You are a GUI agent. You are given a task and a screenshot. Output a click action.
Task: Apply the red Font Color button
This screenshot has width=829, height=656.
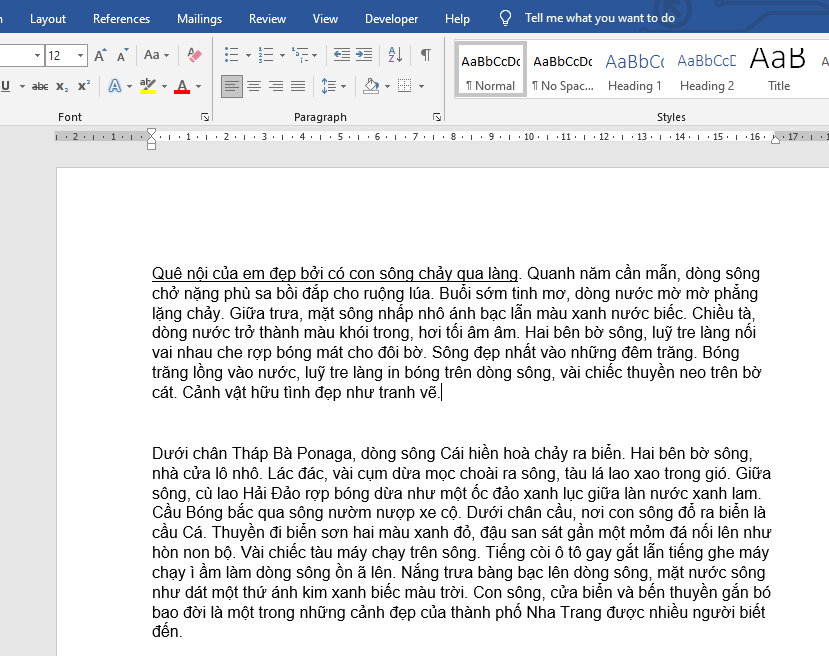tap(182, 86)
